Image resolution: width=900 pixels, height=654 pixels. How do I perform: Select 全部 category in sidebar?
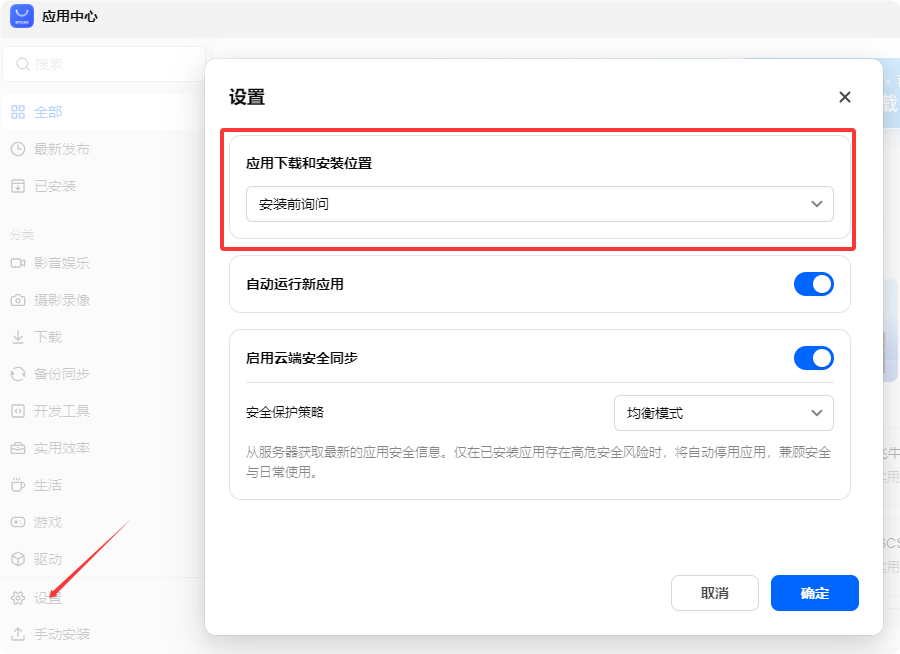(103, 112)
